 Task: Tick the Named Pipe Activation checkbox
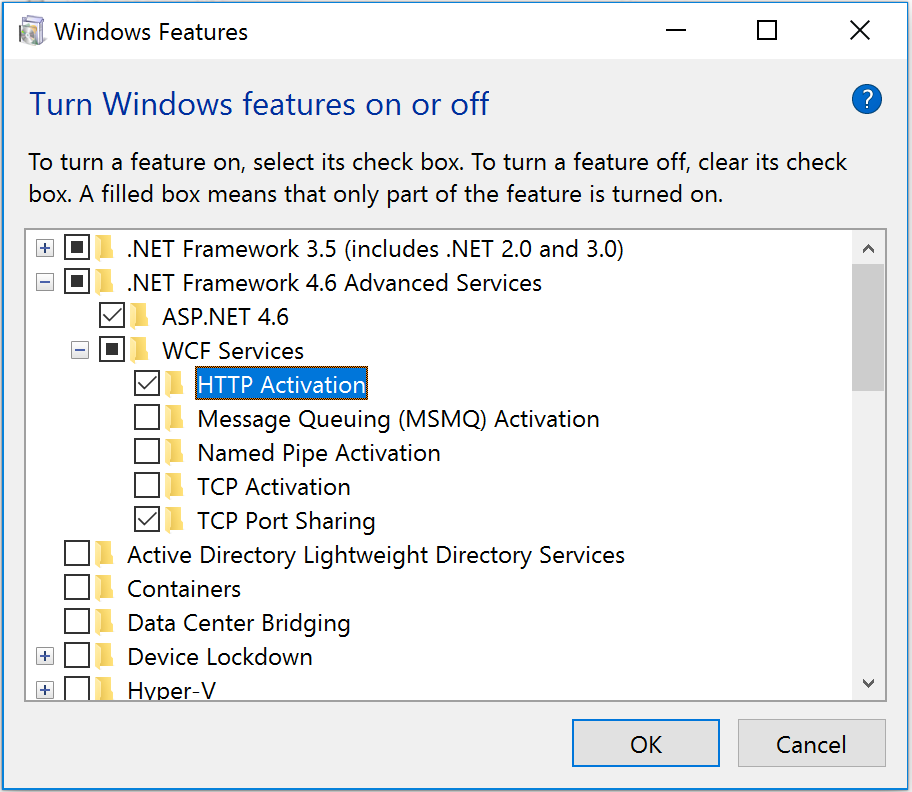point(147,452)
